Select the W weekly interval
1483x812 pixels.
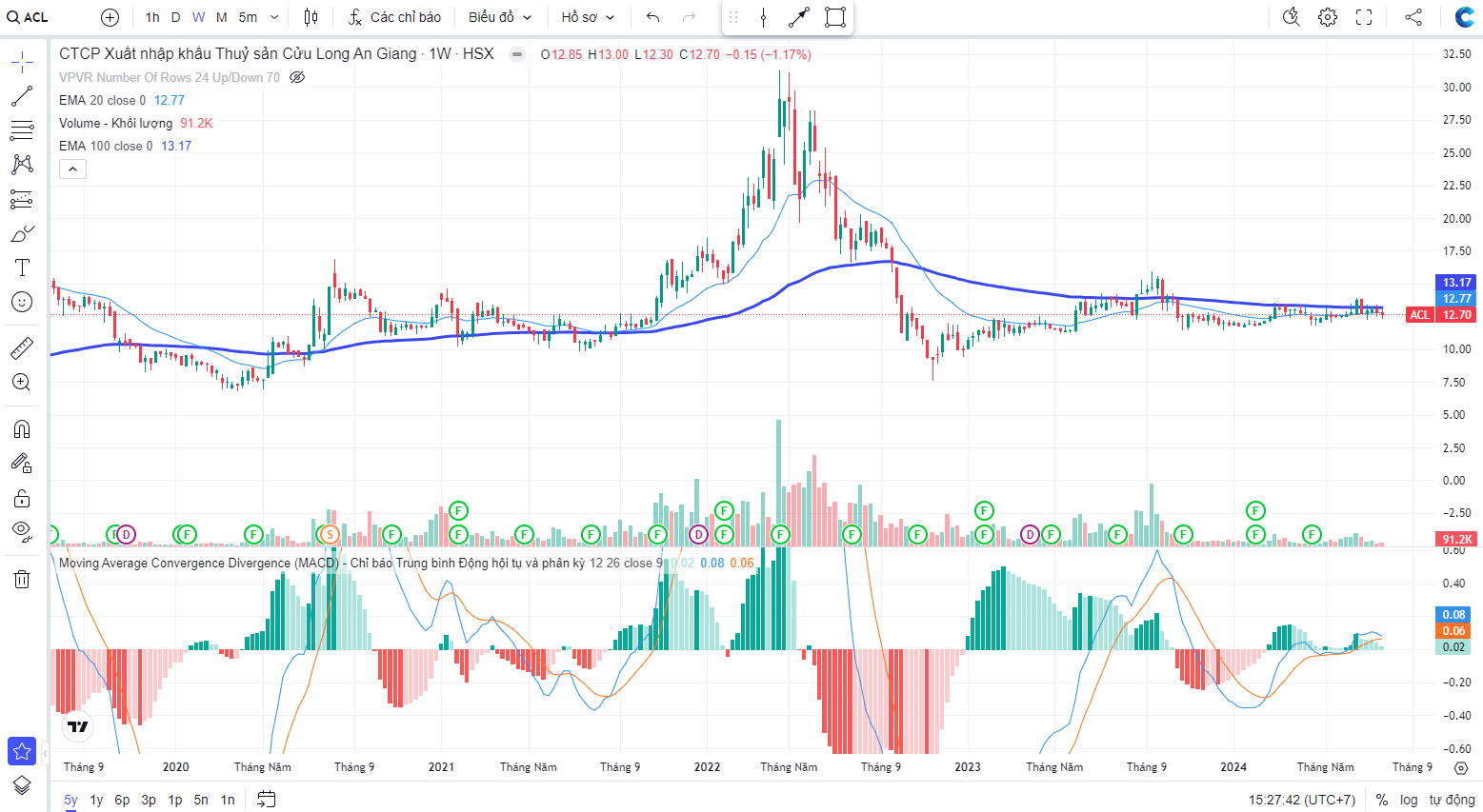(198, 17)
